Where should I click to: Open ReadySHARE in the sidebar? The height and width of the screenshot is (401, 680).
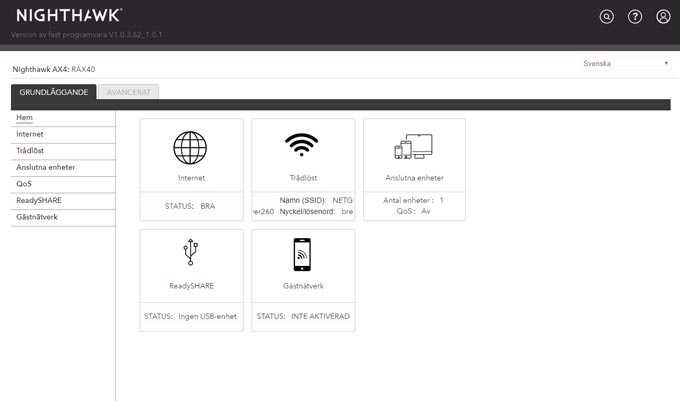click(x=63, y=200)
